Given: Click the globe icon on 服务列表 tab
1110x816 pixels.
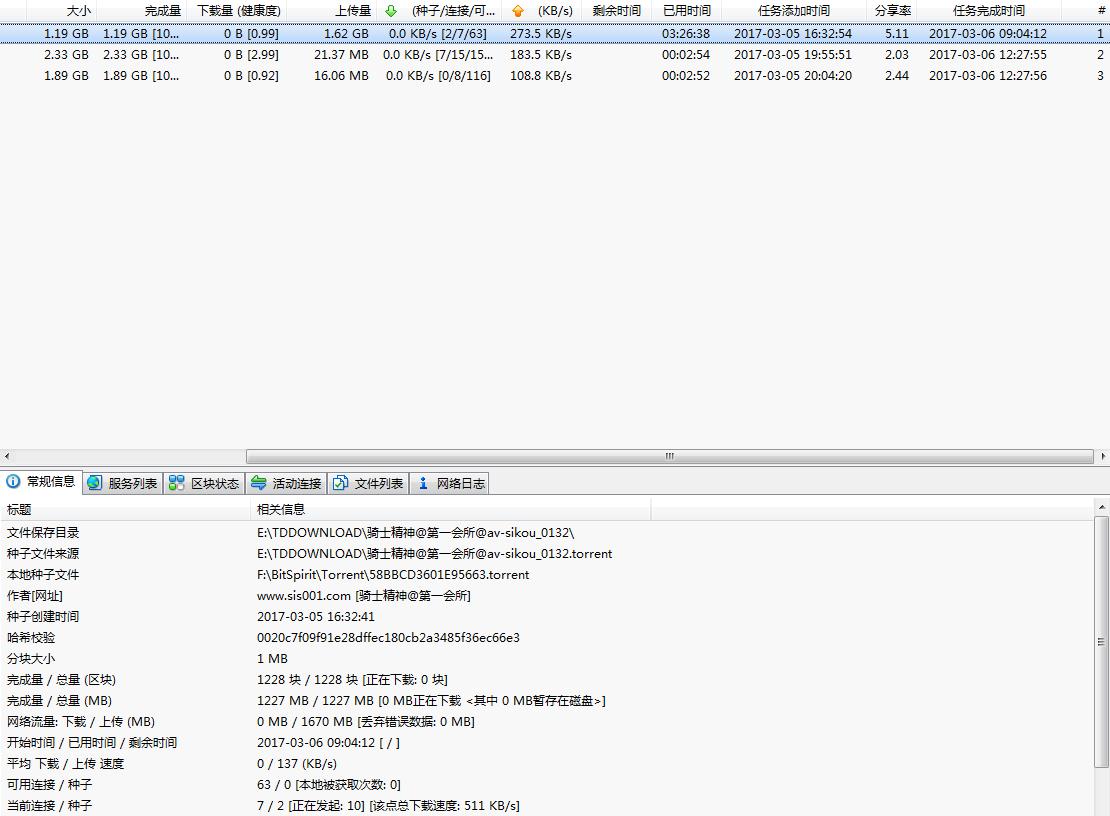Looking at the screenshot, I should tap(95, 483).
